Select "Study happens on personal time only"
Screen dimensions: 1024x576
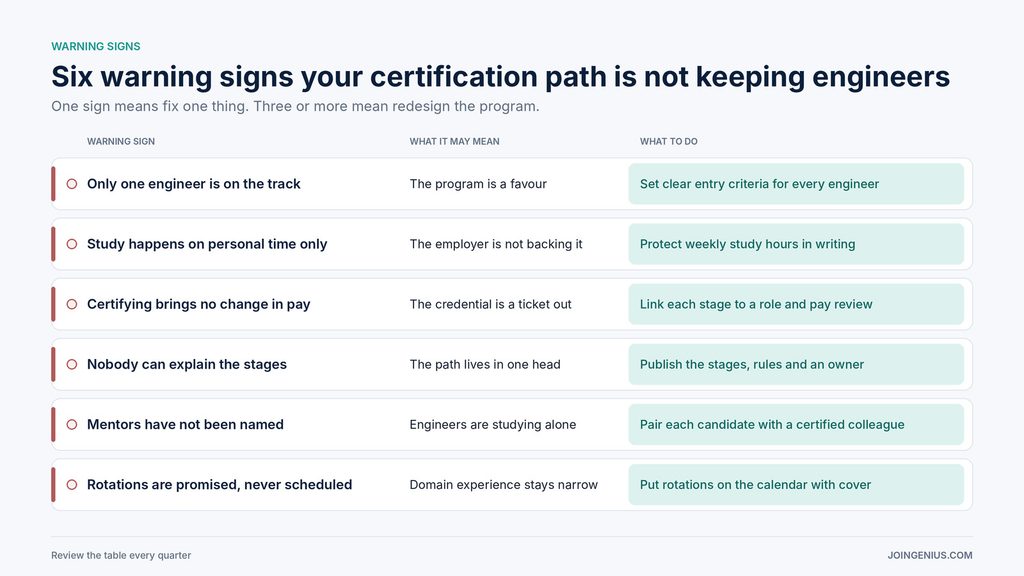[207, 244]
